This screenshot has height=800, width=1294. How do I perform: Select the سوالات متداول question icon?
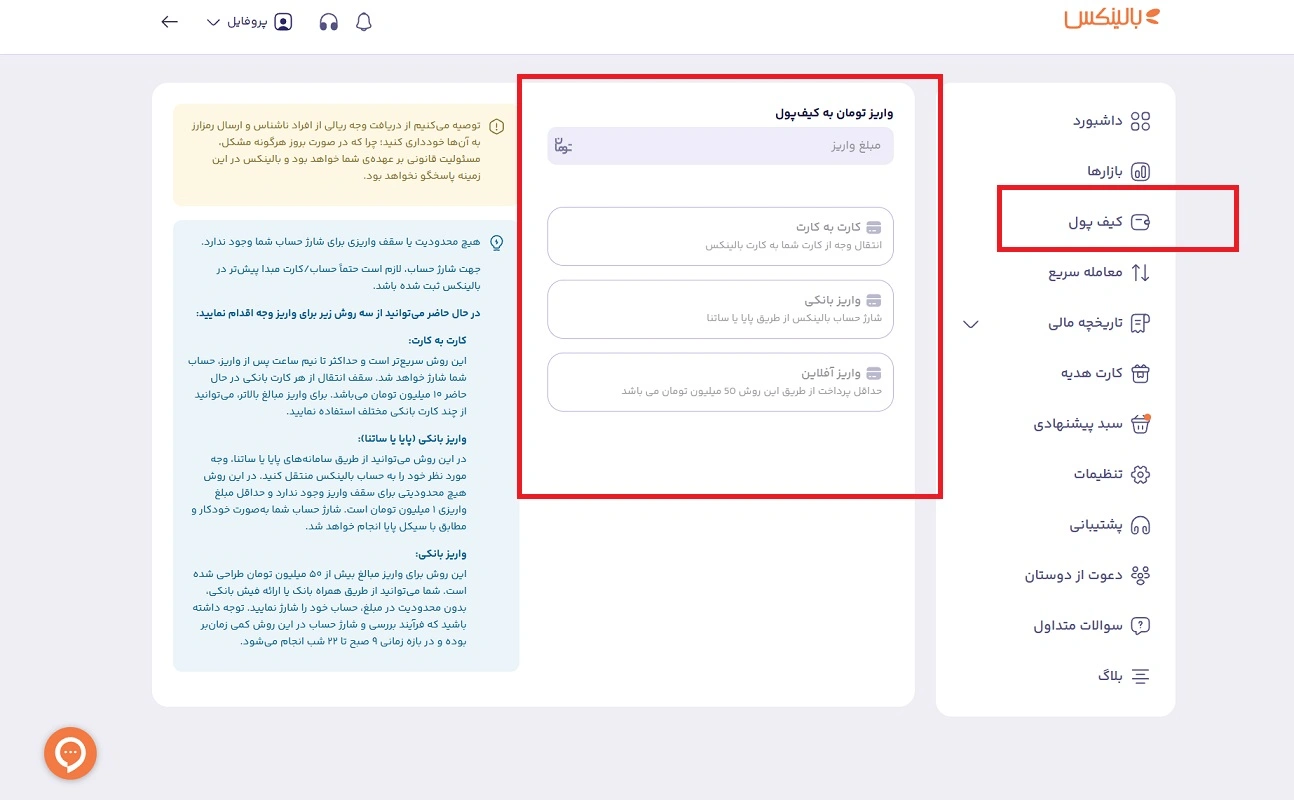(1140, 626)
